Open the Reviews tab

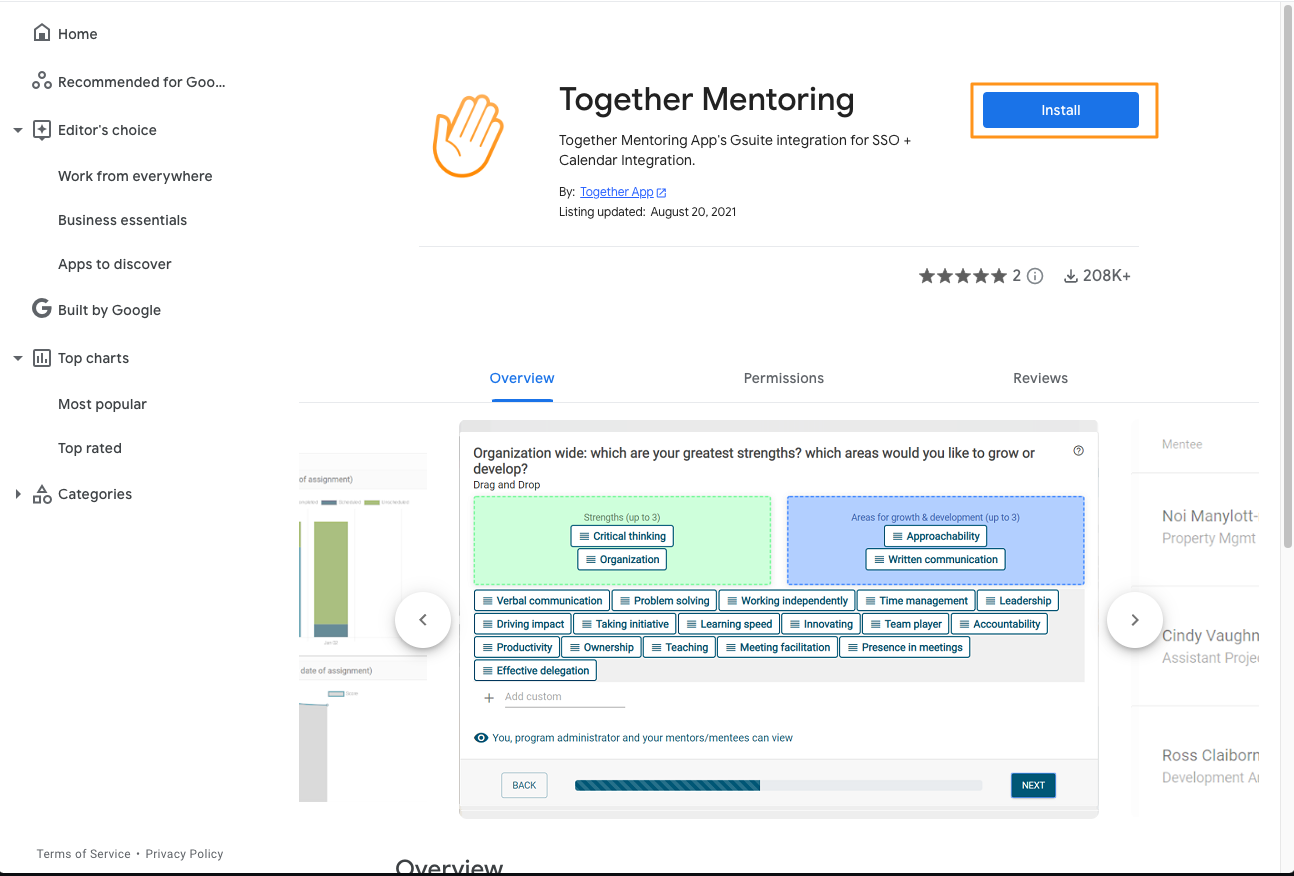point(1040,378)
